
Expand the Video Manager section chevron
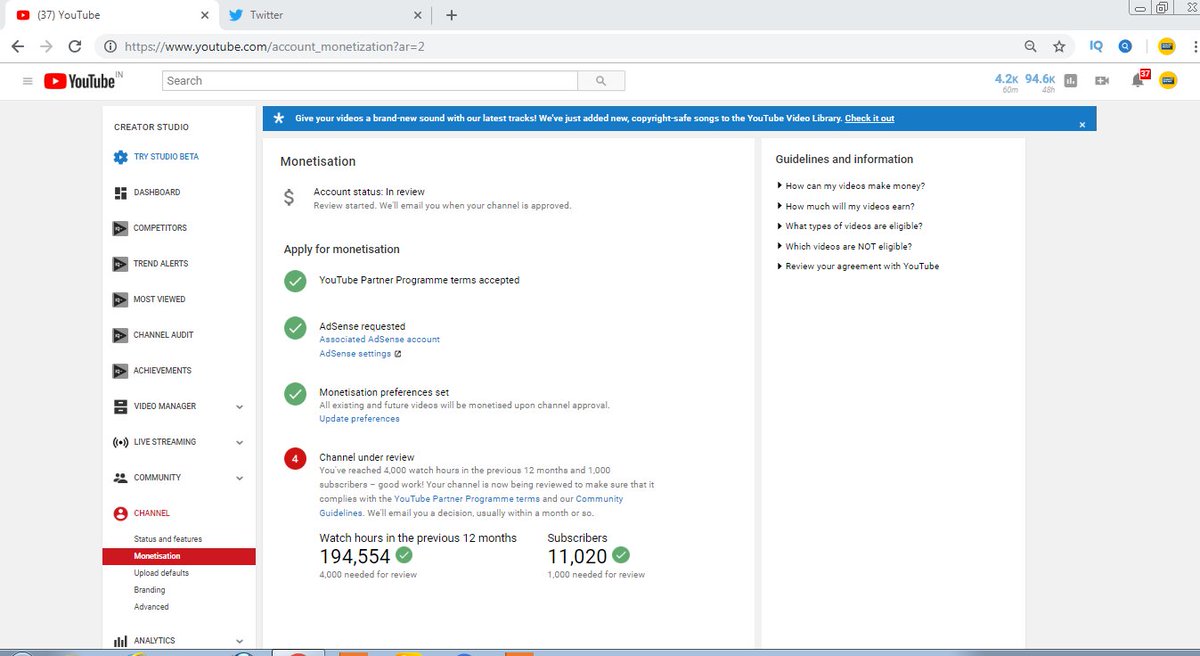click(x=239, y=407)
